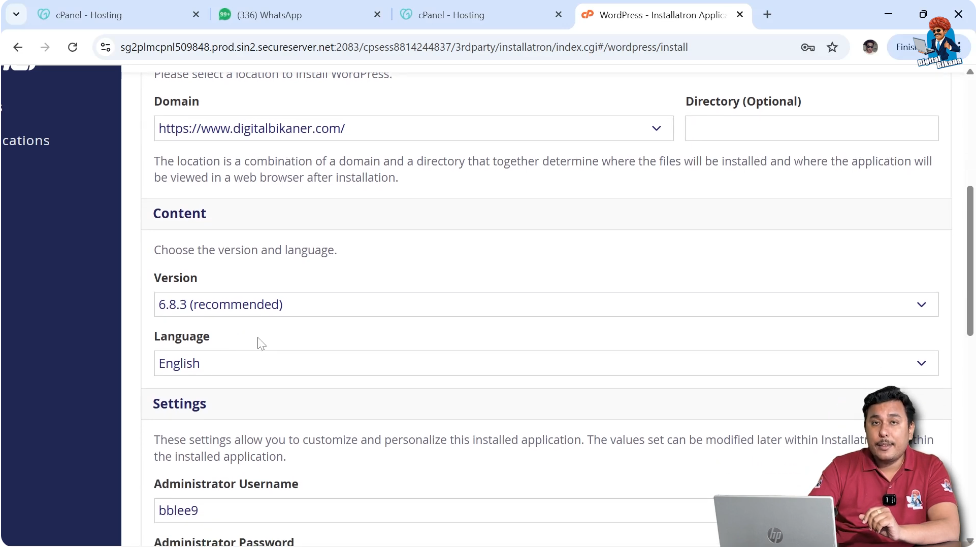Click the Settings section heading
The image size is (977, 549).
179,404
